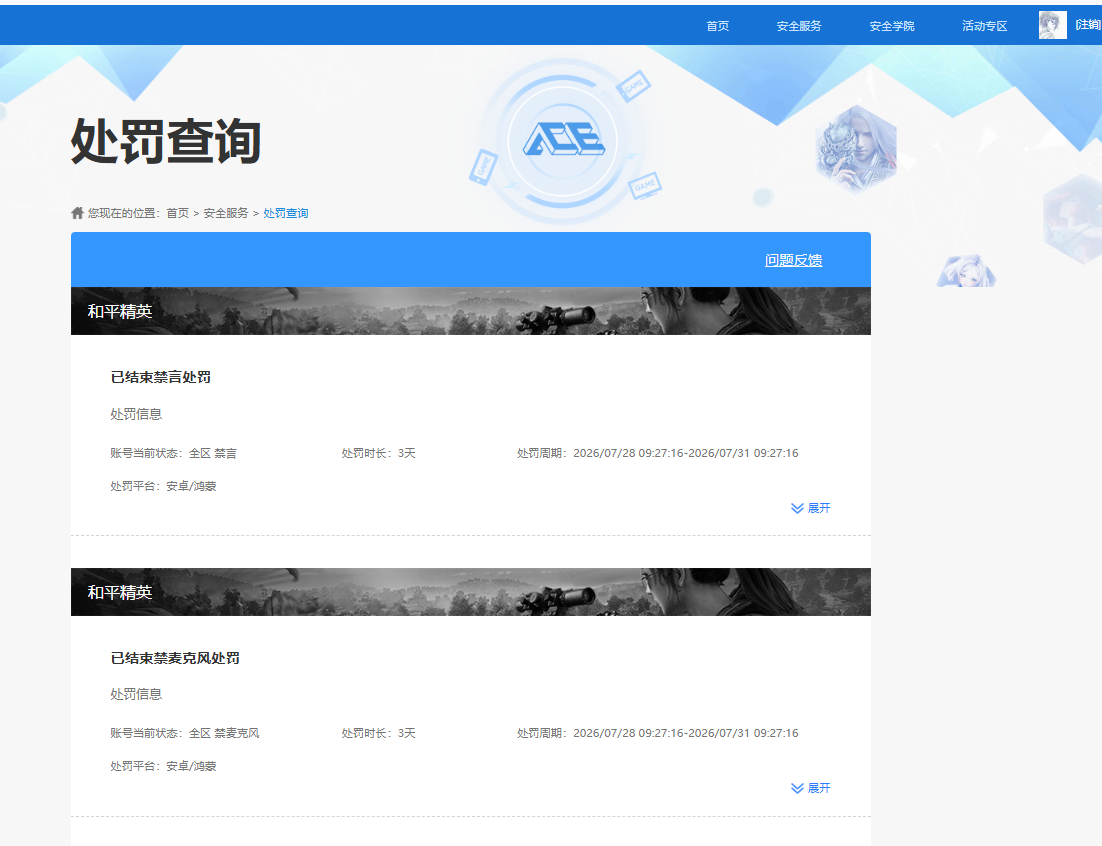Click 处罚平台 安卓/鸿蒙 in 禁麦克风 record

point(163,766)
